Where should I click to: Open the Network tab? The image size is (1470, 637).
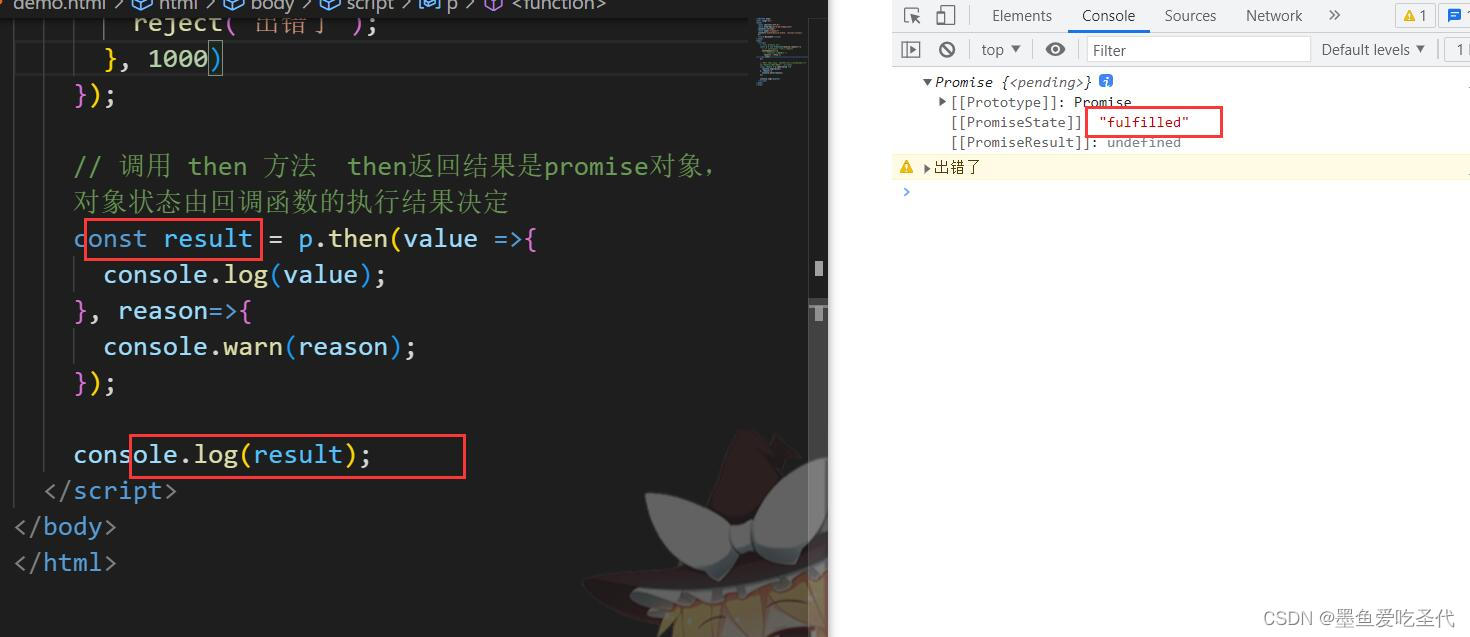(1274, 16)
